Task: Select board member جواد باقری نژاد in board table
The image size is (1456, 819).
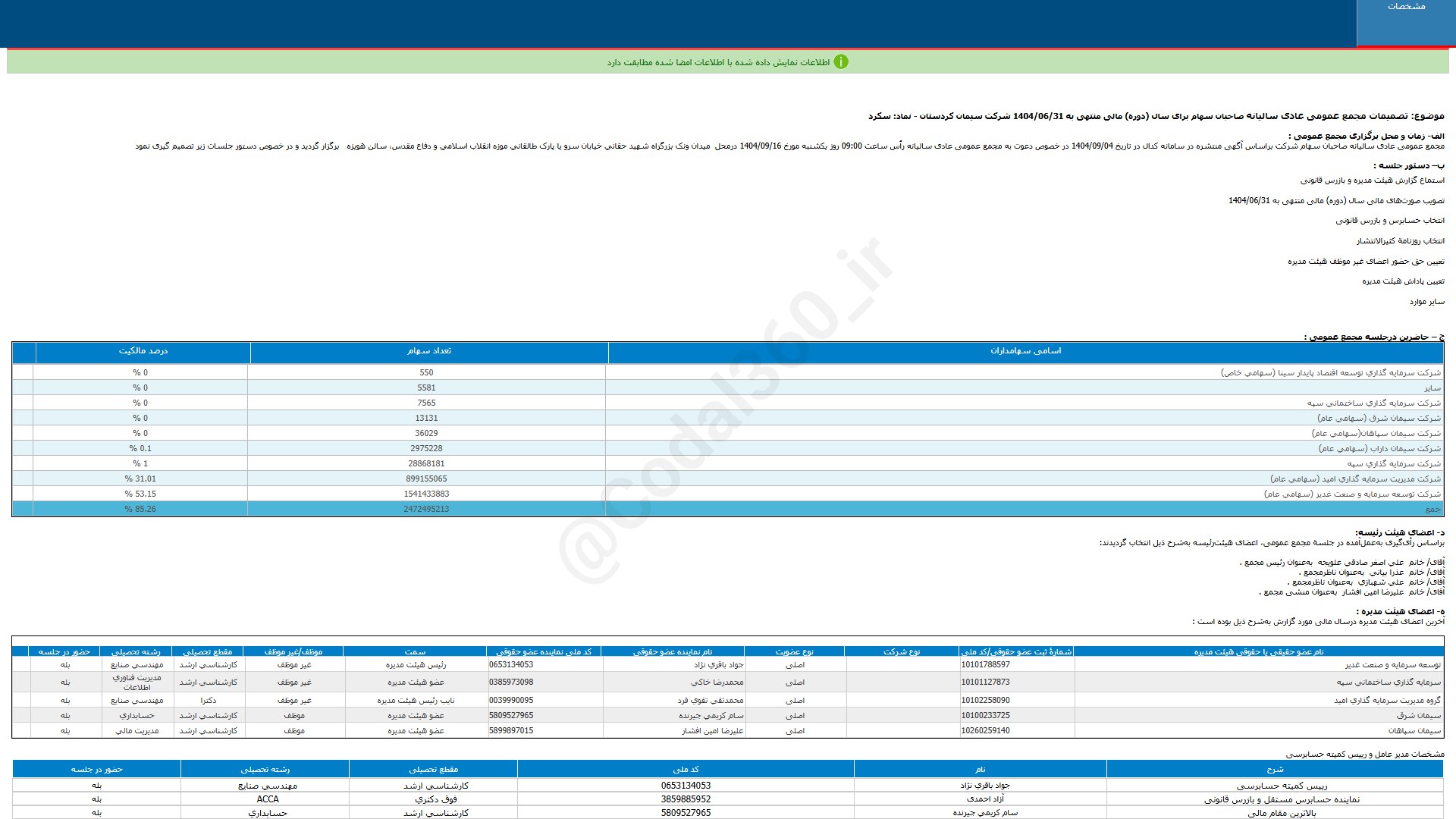Action: (718, 665)
